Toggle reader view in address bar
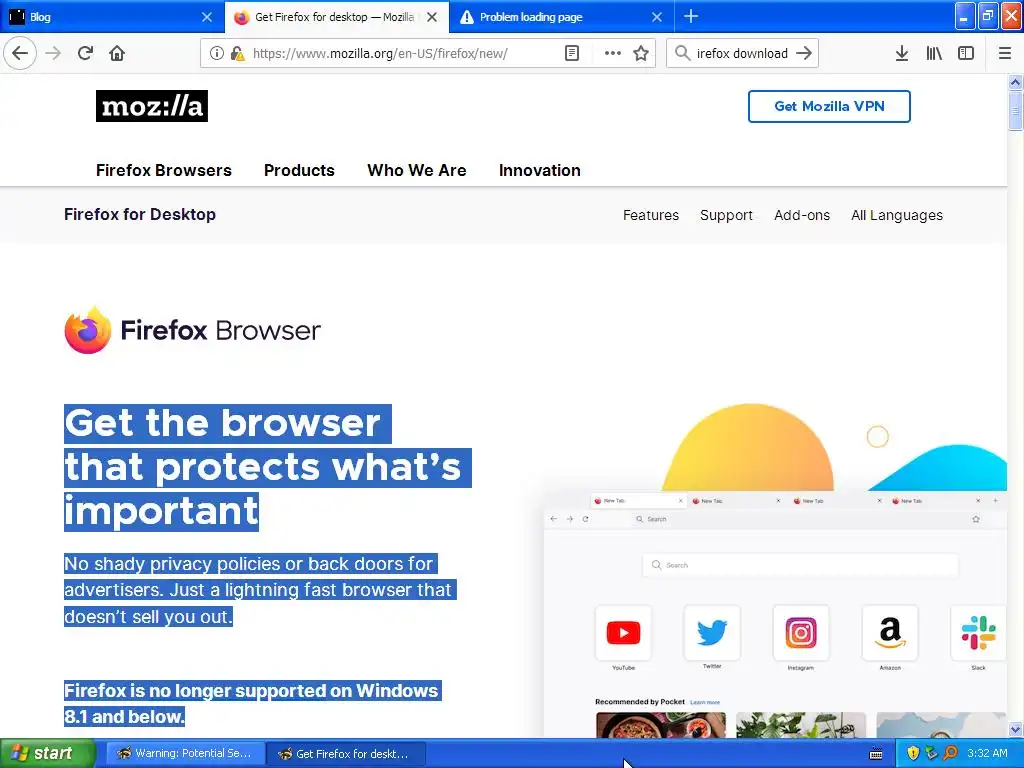1024x768 pixels. point(572,54)
